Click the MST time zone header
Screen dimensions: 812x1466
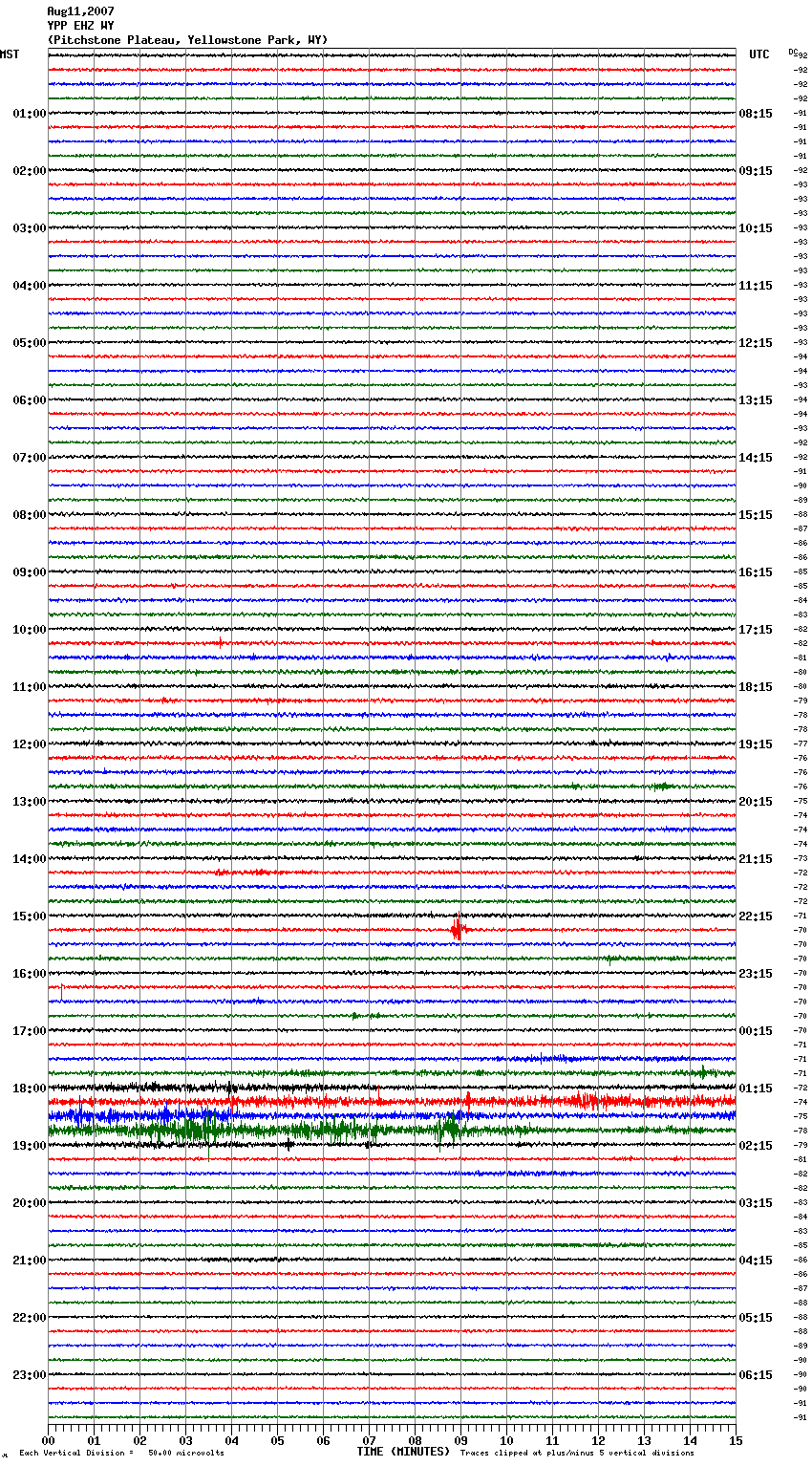[x=10, y=54]
